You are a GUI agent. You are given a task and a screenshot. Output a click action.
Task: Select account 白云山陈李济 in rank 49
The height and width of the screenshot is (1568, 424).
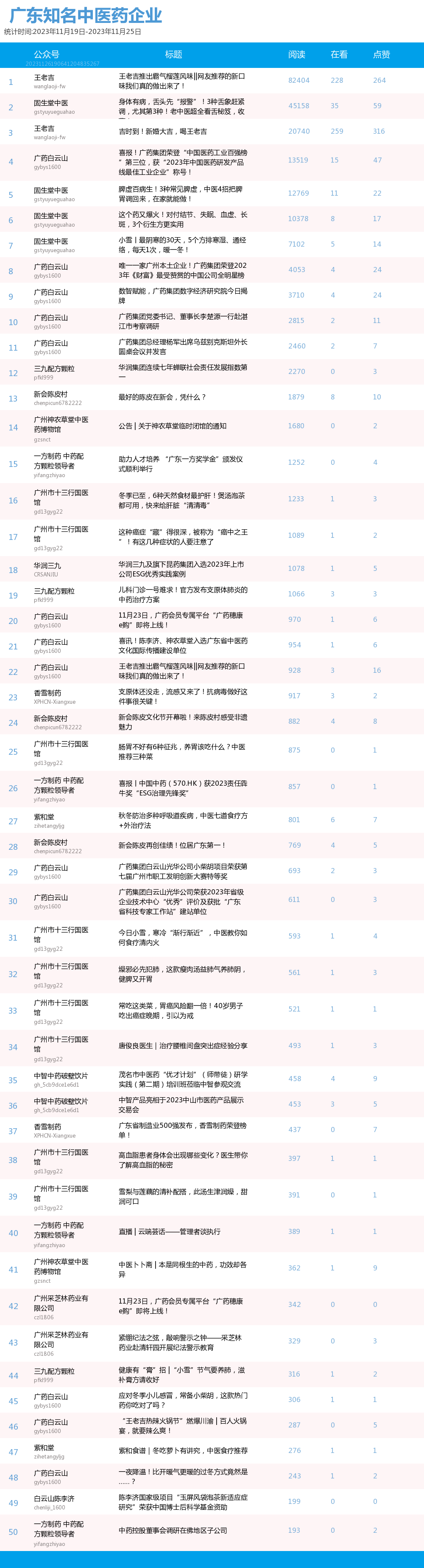pyautogui.click(x=54, y=1499)
